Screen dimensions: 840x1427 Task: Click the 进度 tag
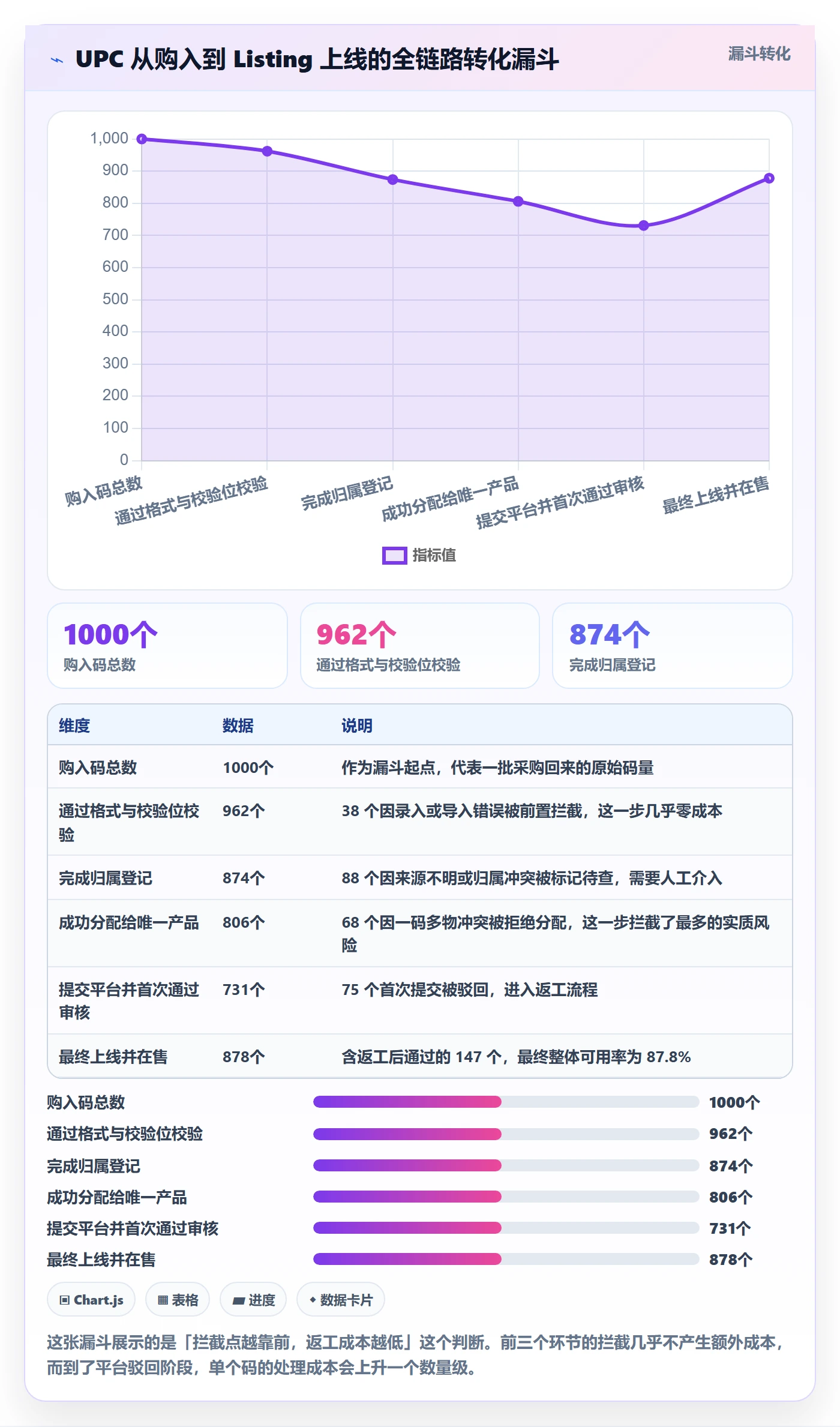253,1300
